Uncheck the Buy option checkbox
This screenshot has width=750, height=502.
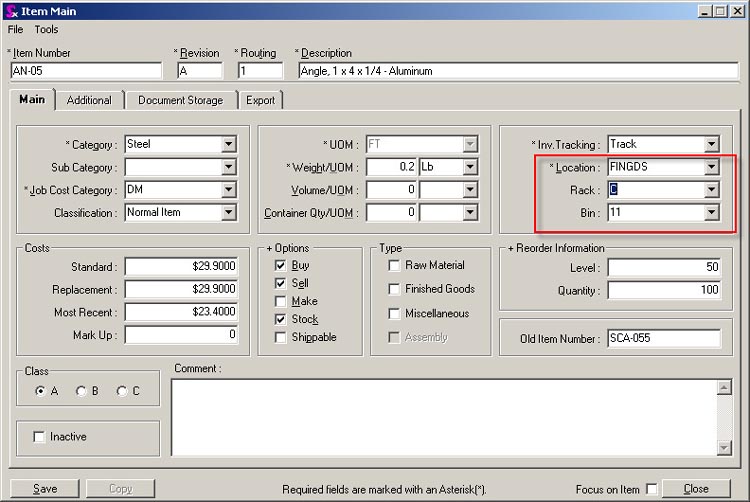(x=281, y=266)
